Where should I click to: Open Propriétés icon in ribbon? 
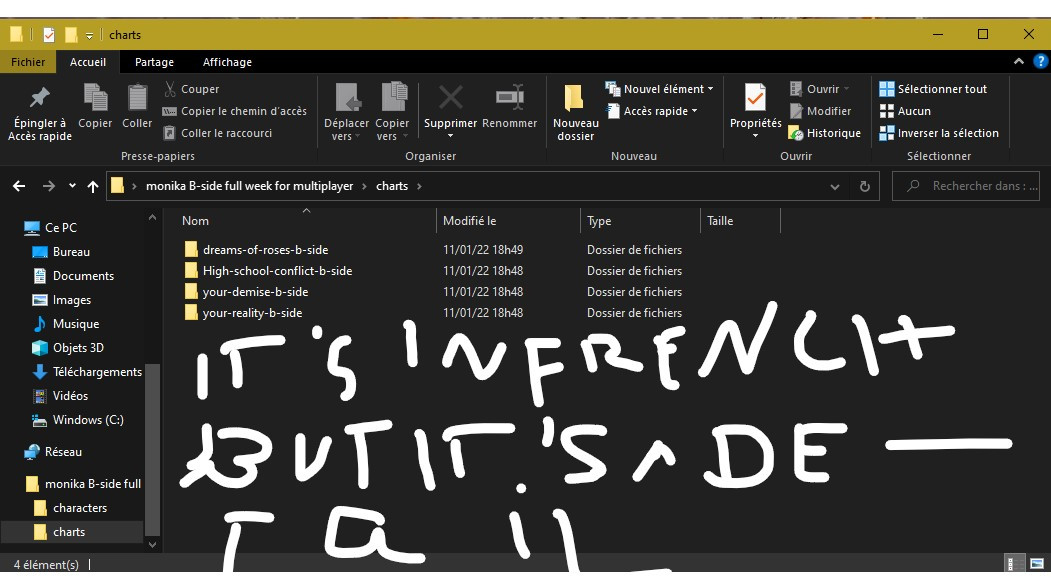tap(755, 98)
